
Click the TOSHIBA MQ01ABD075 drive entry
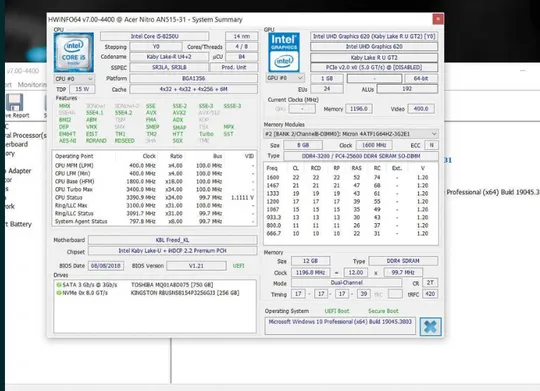point(172,285)
